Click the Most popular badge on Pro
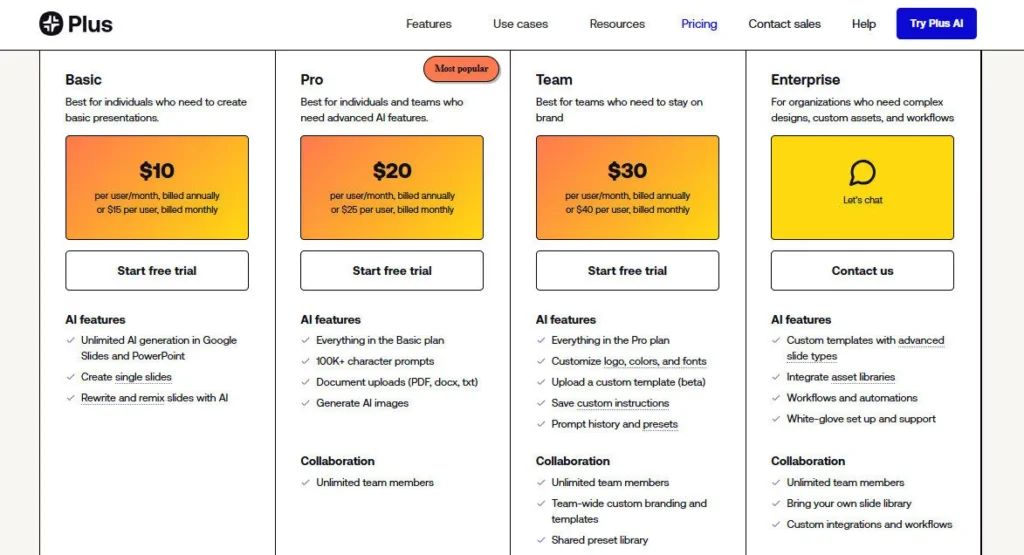The width and height of the screenshot is (1024, 555). (461, 69)
